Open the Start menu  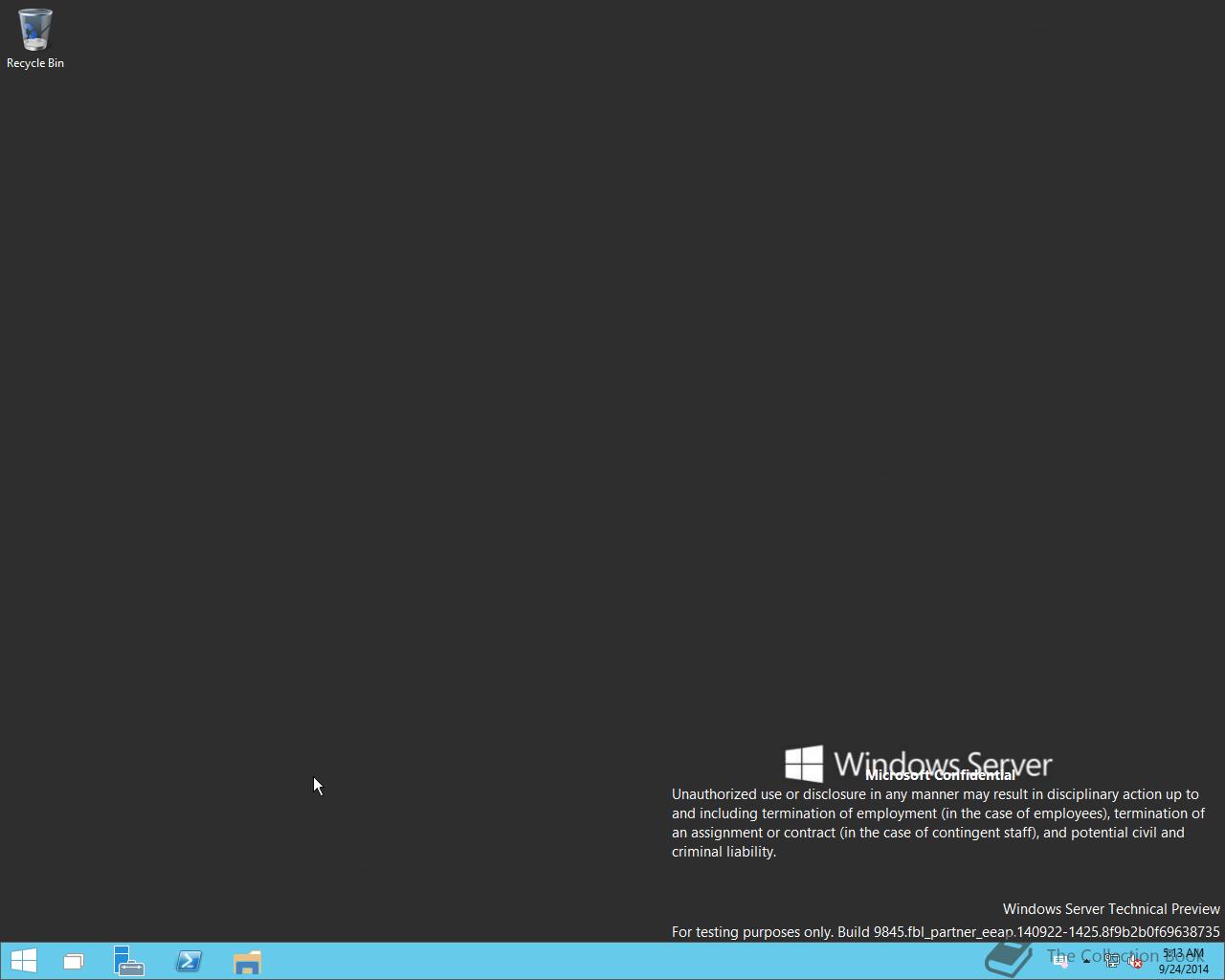click(23, 961)
